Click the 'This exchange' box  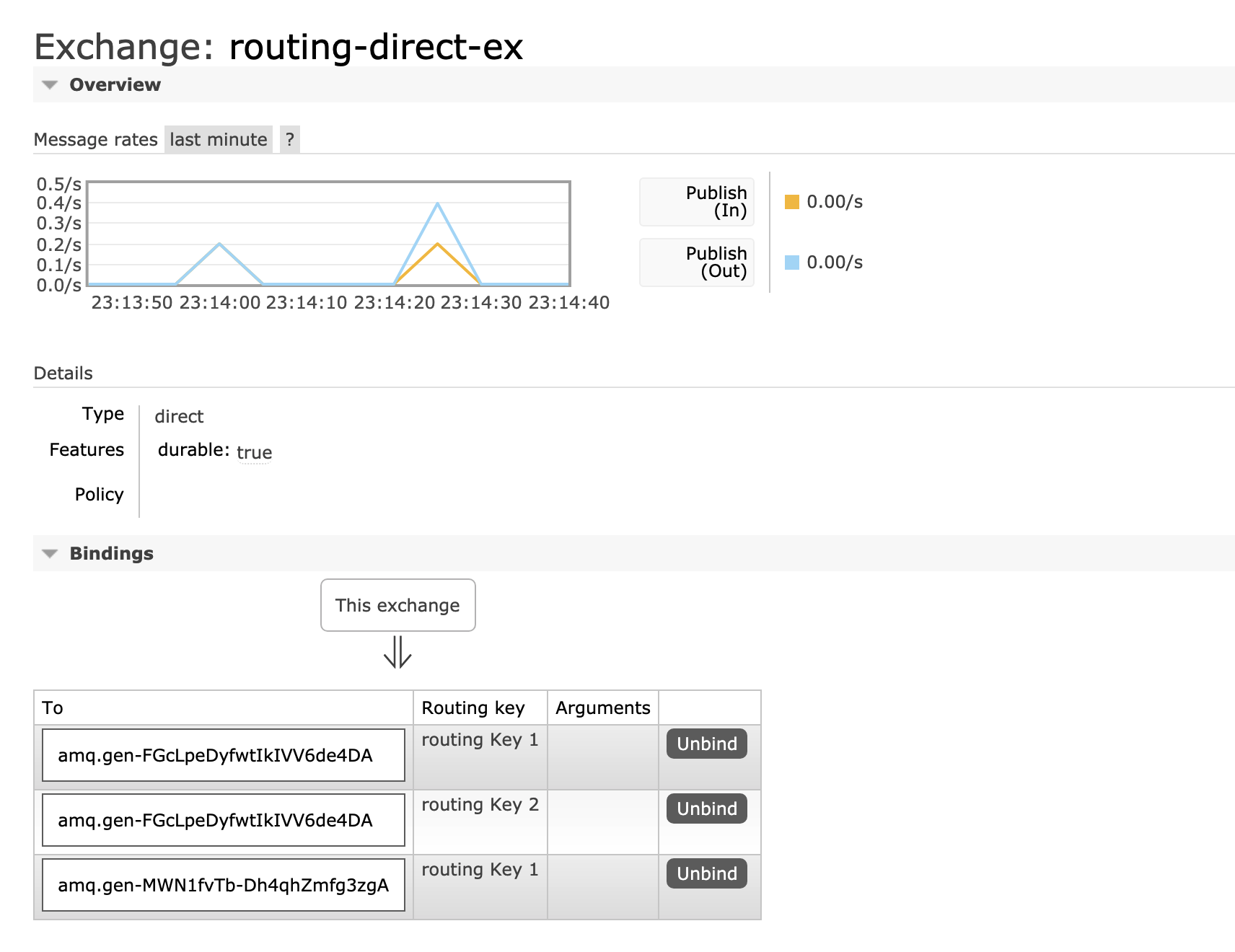click(397, 605)
